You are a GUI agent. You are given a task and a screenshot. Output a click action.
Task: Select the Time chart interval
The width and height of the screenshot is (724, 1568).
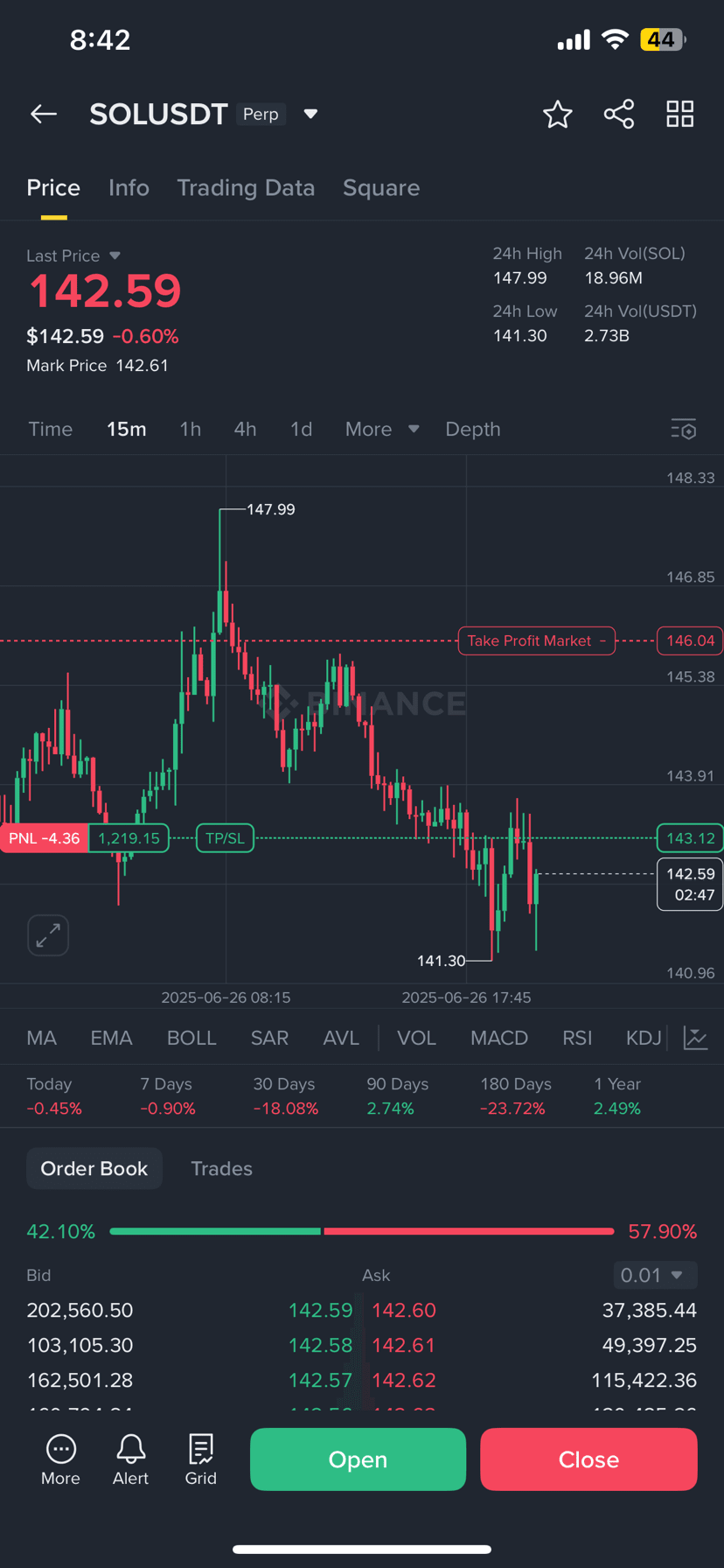50,429
